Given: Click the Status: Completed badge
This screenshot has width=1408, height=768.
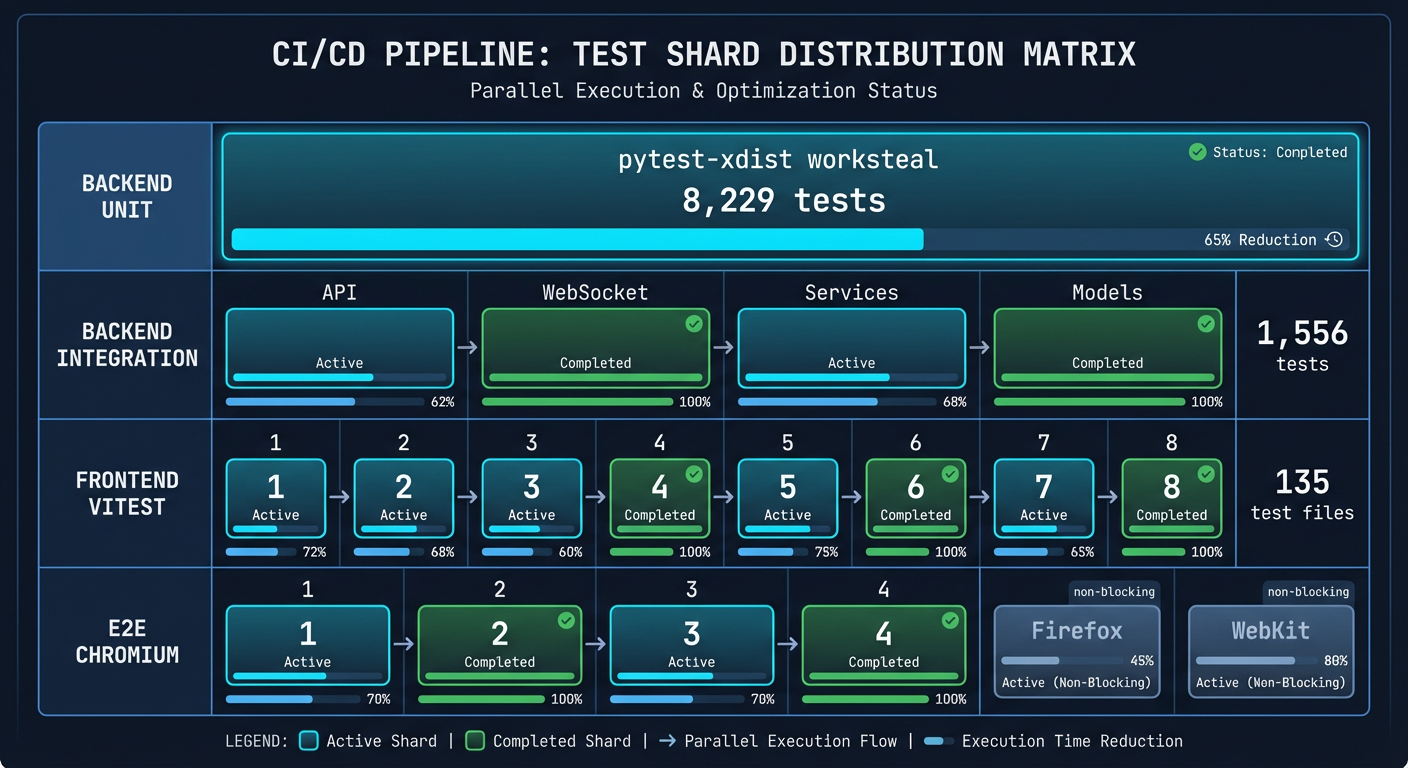Looking at the screenshot, I should 1268,152.
